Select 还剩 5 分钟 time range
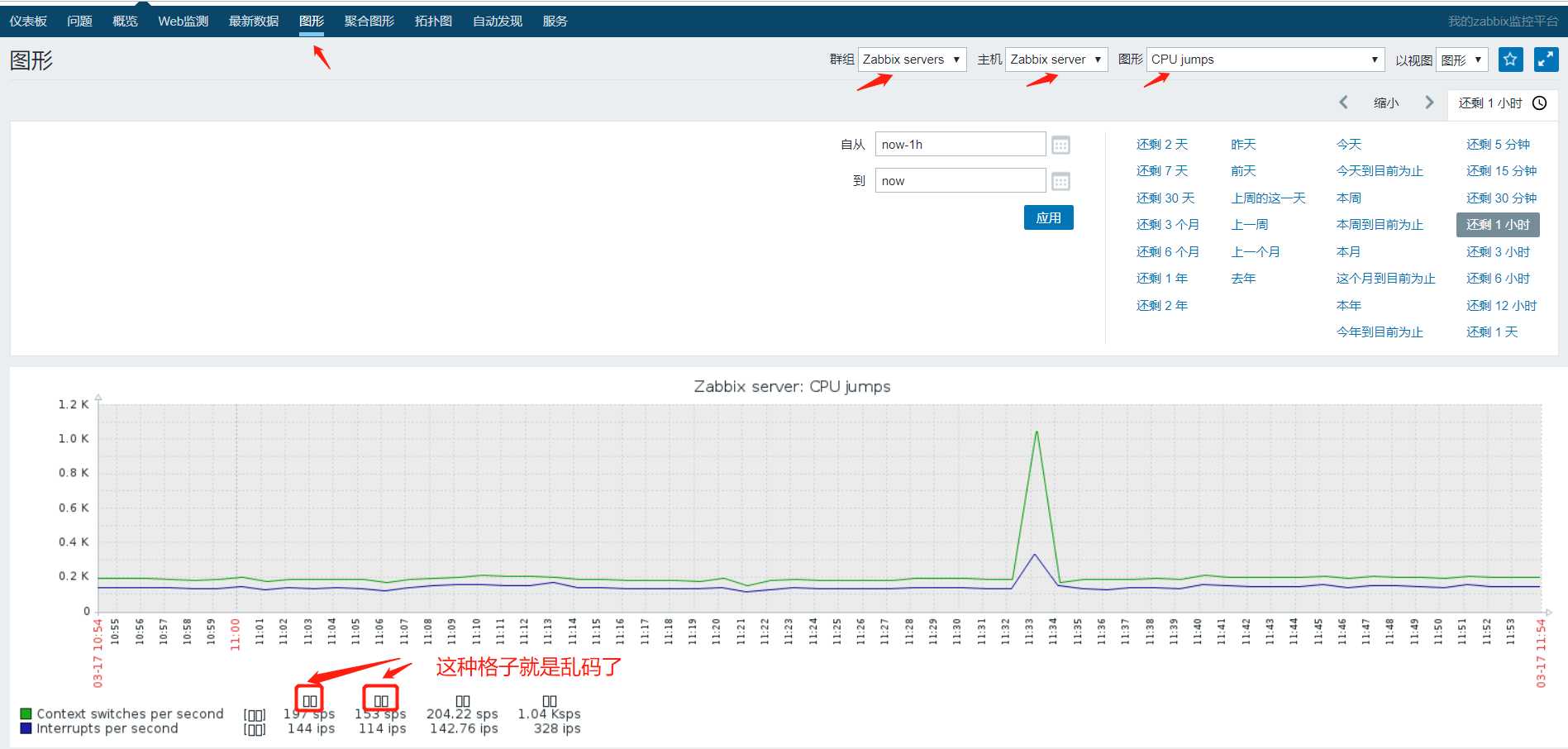The image size is (1568, 749). 1499,144
